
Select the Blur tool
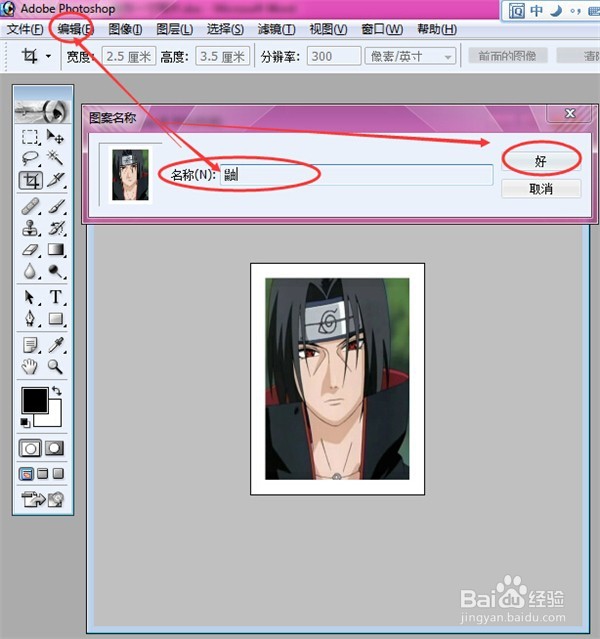click(x=30, y=271)
